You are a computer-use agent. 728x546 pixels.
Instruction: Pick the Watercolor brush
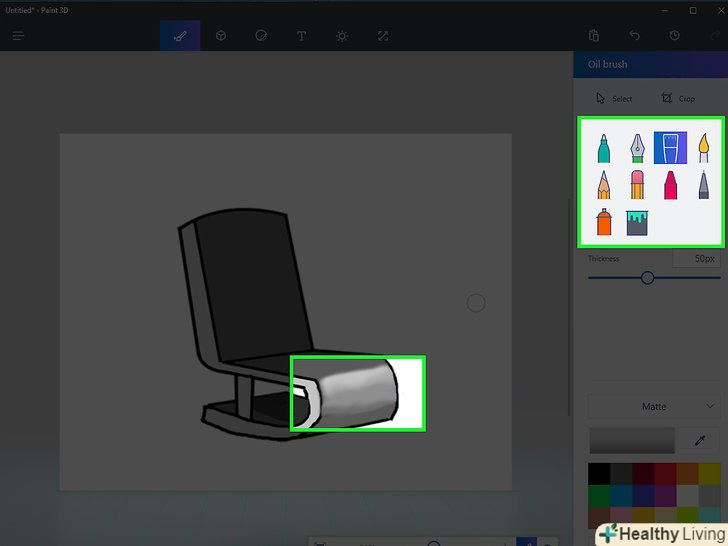coord(704,149)
